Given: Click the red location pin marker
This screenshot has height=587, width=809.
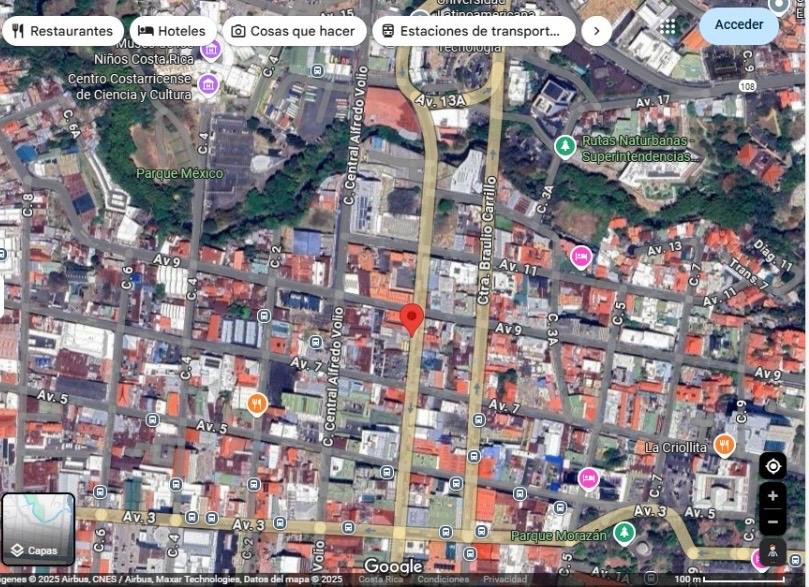Looking at the screenshot, I should tap(412, 319).
